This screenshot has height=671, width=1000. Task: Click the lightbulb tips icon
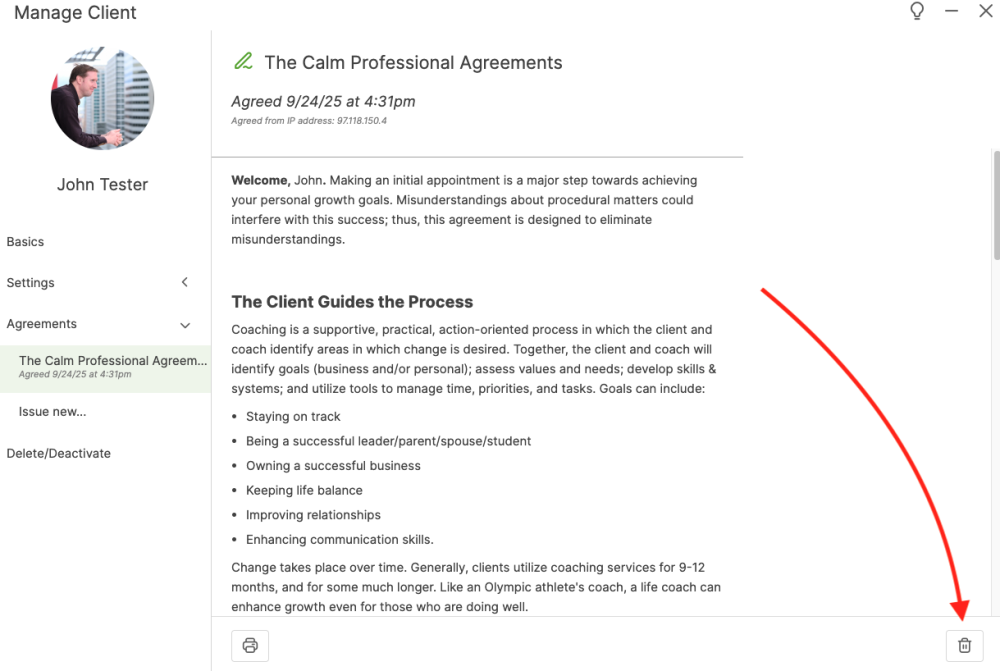click(x=917, y=12)
